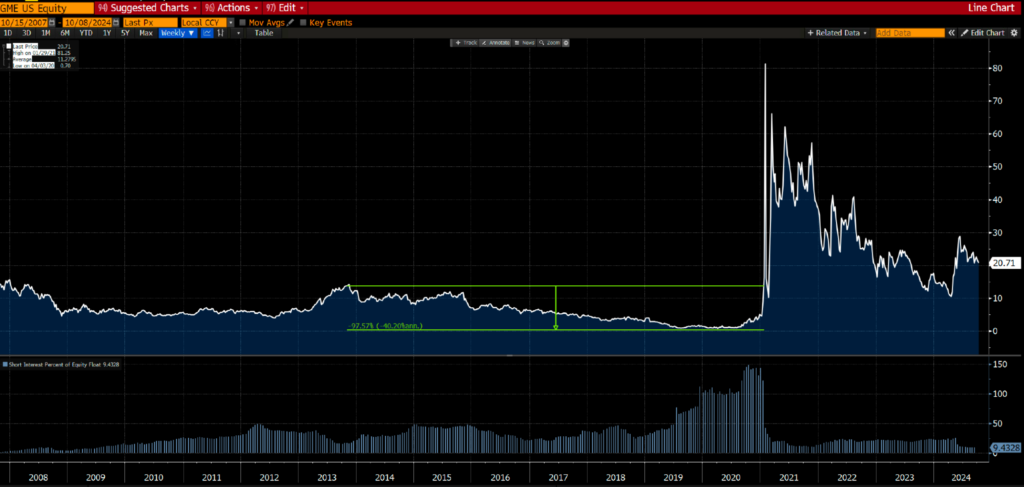The height and width of the screenshot is (487, 1024).
Task: Open chart settings gear icon
Action: tap(1014, 33)
